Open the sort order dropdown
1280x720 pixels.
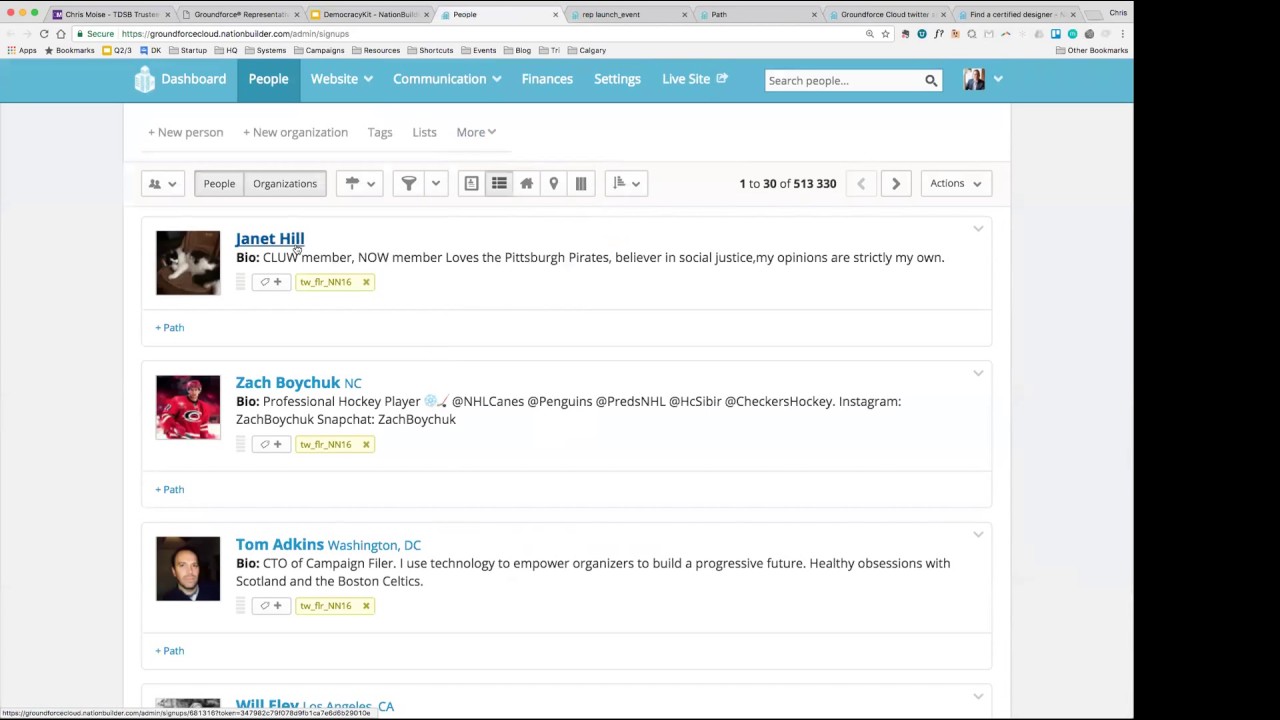click(626, 183)
